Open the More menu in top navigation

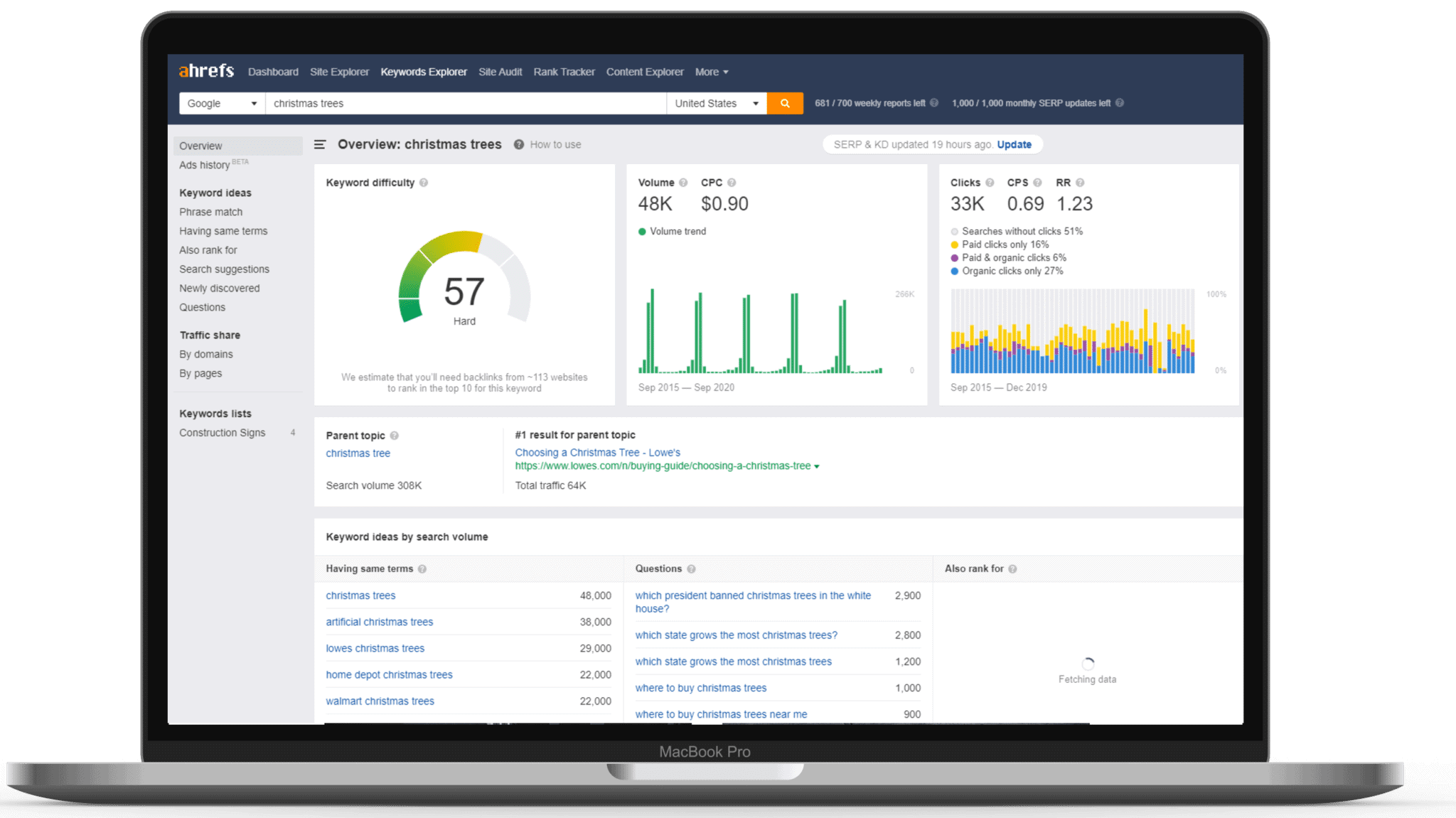[x=710, y=72]
